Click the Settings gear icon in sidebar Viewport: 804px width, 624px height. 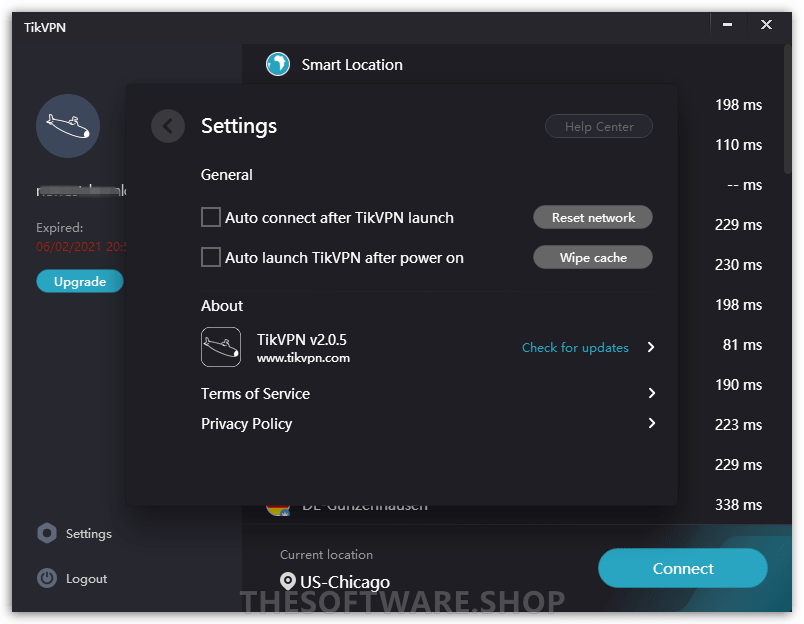pos(46,533)
